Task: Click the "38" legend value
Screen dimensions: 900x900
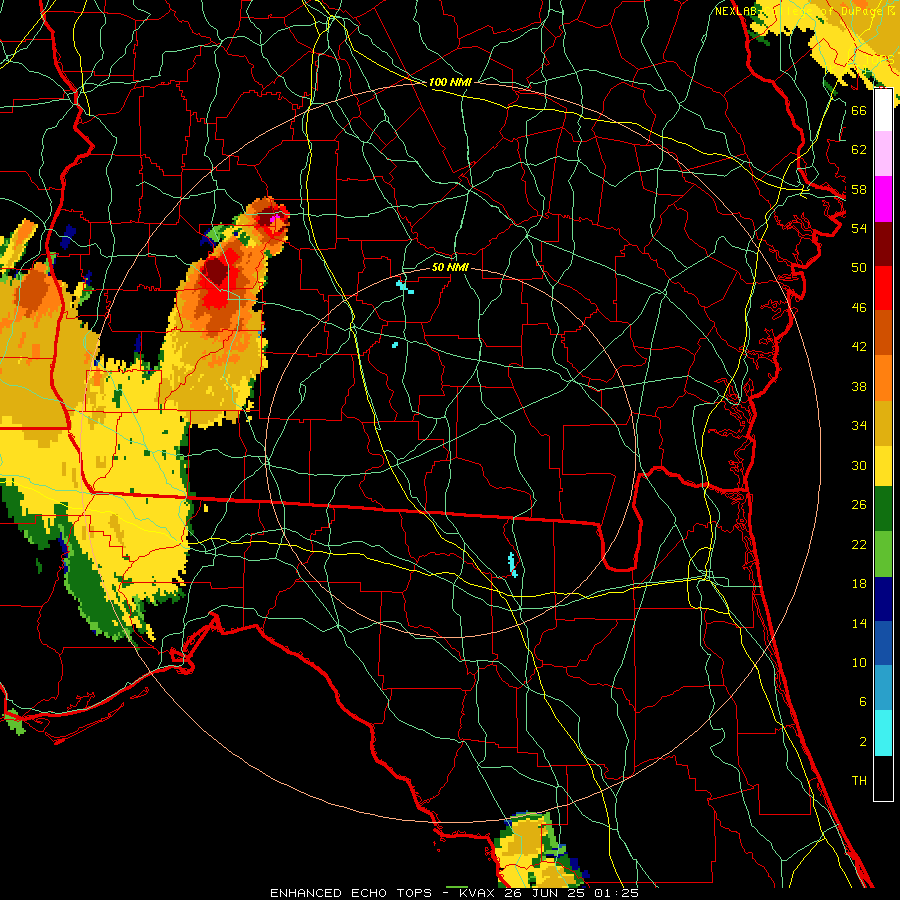Action: tap(859, 386)
